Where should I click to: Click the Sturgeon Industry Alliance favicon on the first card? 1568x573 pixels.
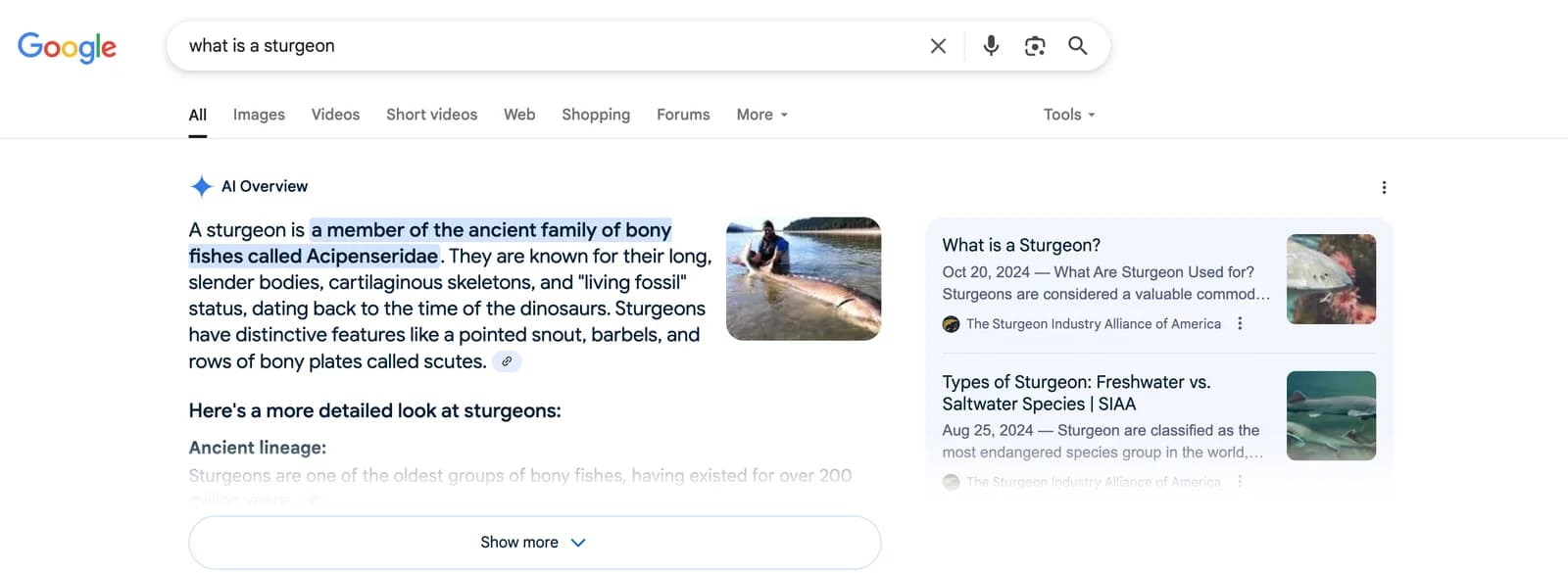951,324
